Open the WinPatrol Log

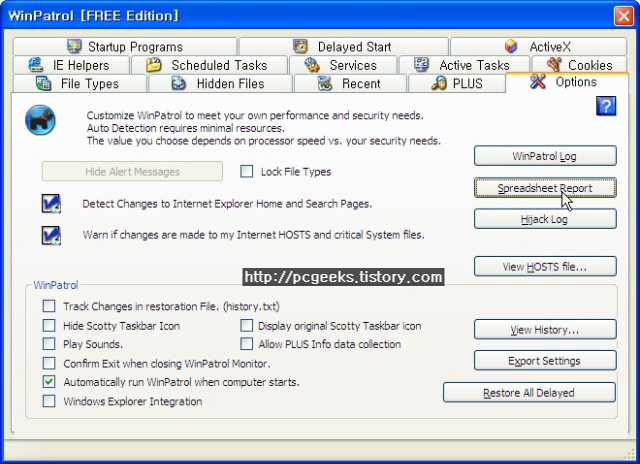(545, 156)
